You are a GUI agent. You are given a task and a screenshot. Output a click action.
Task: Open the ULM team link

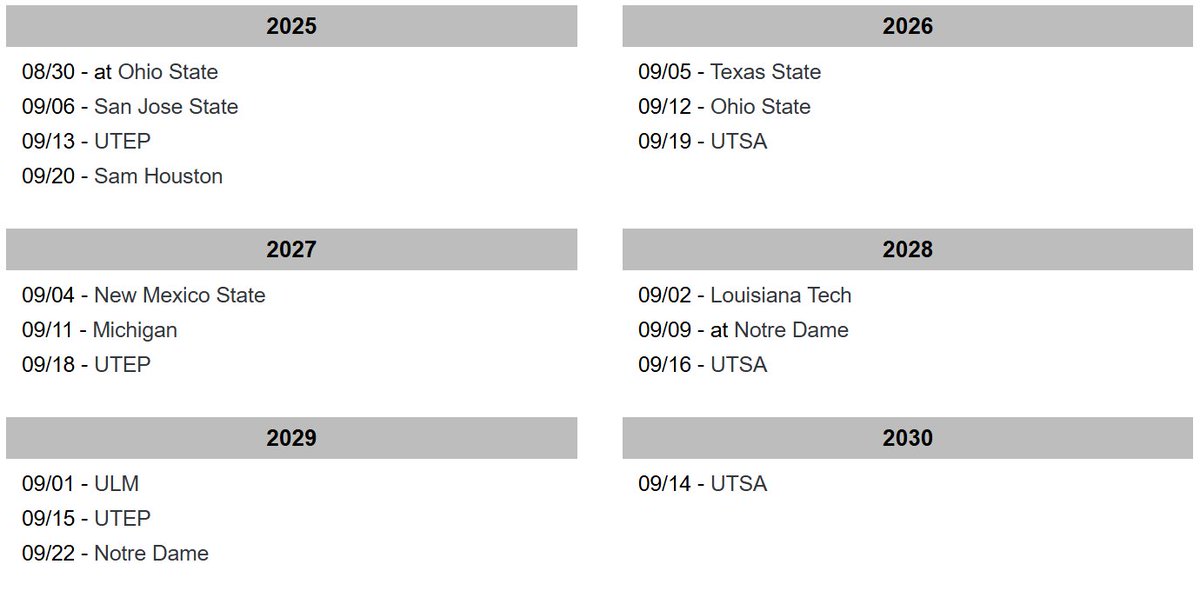[x=116, y=484]
